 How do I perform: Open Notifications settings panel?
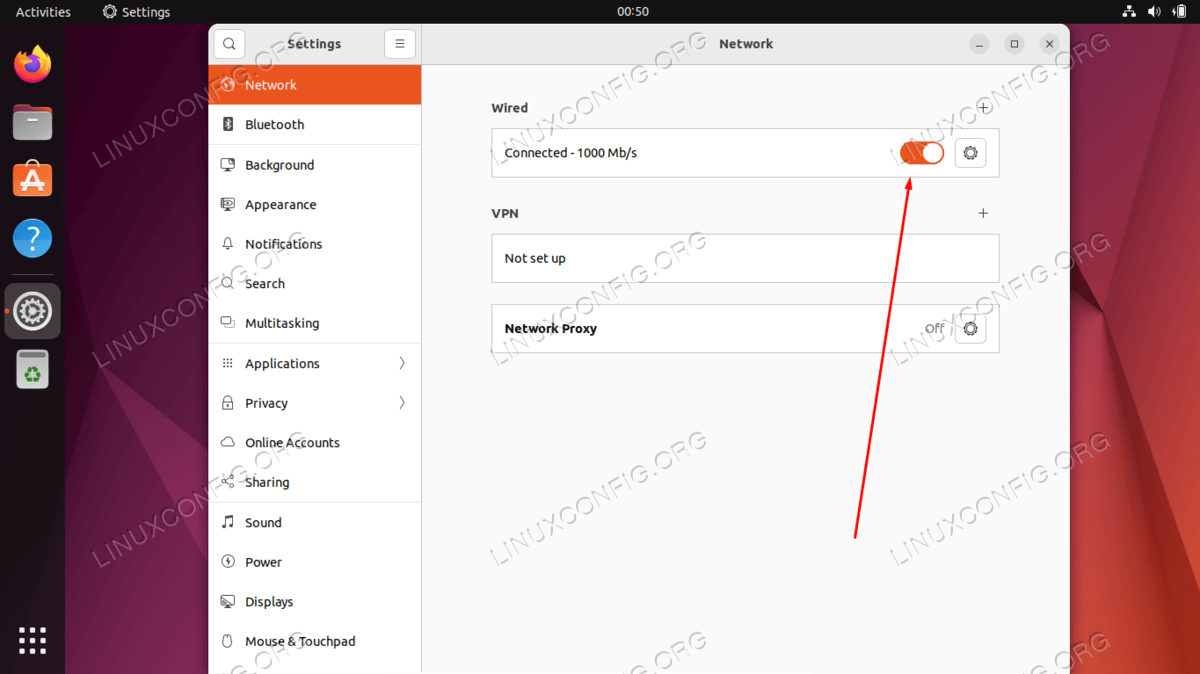point(284,244)
